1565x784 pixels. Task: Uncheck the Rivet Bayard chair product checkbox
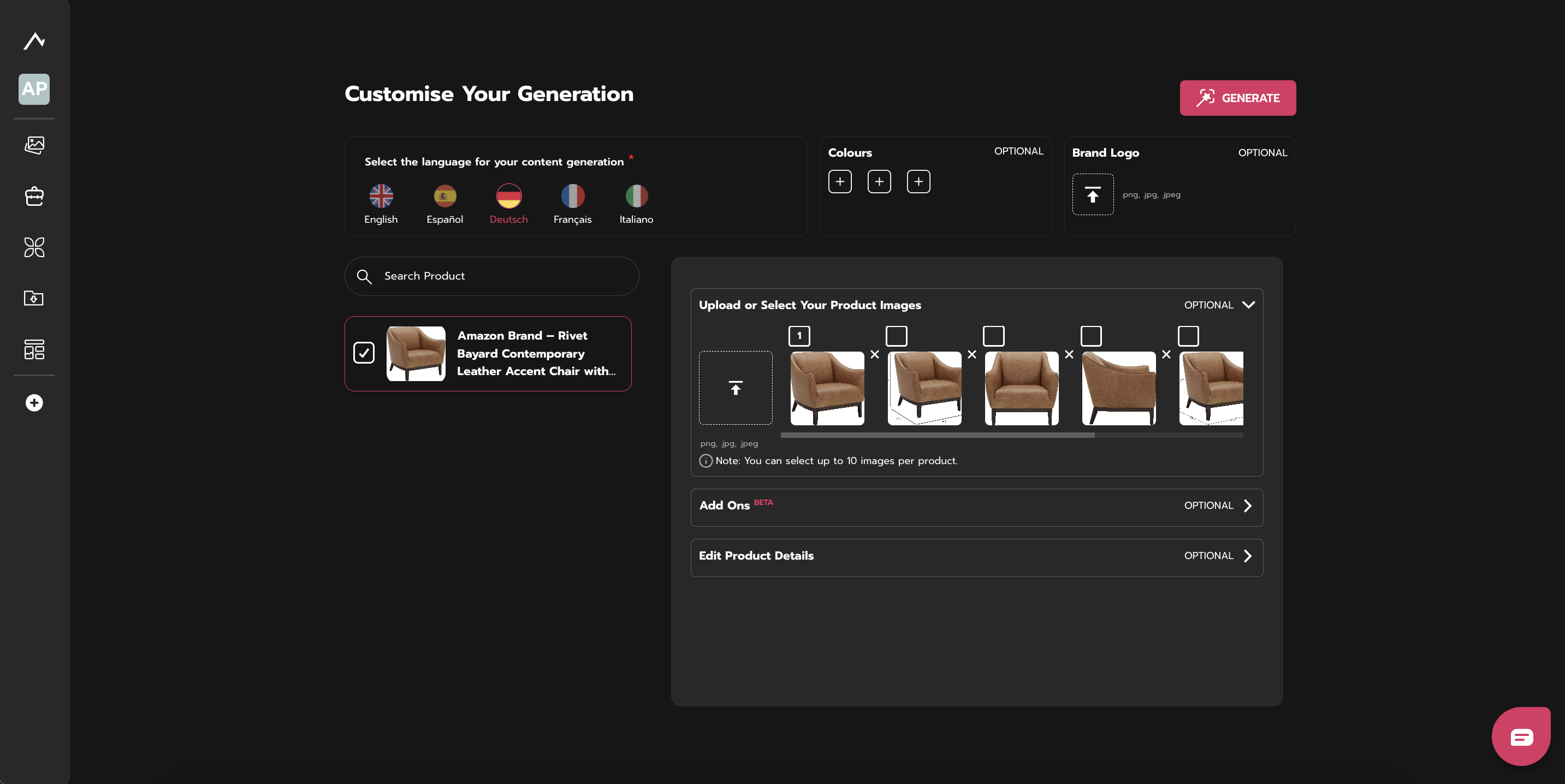tap(364, 353)
